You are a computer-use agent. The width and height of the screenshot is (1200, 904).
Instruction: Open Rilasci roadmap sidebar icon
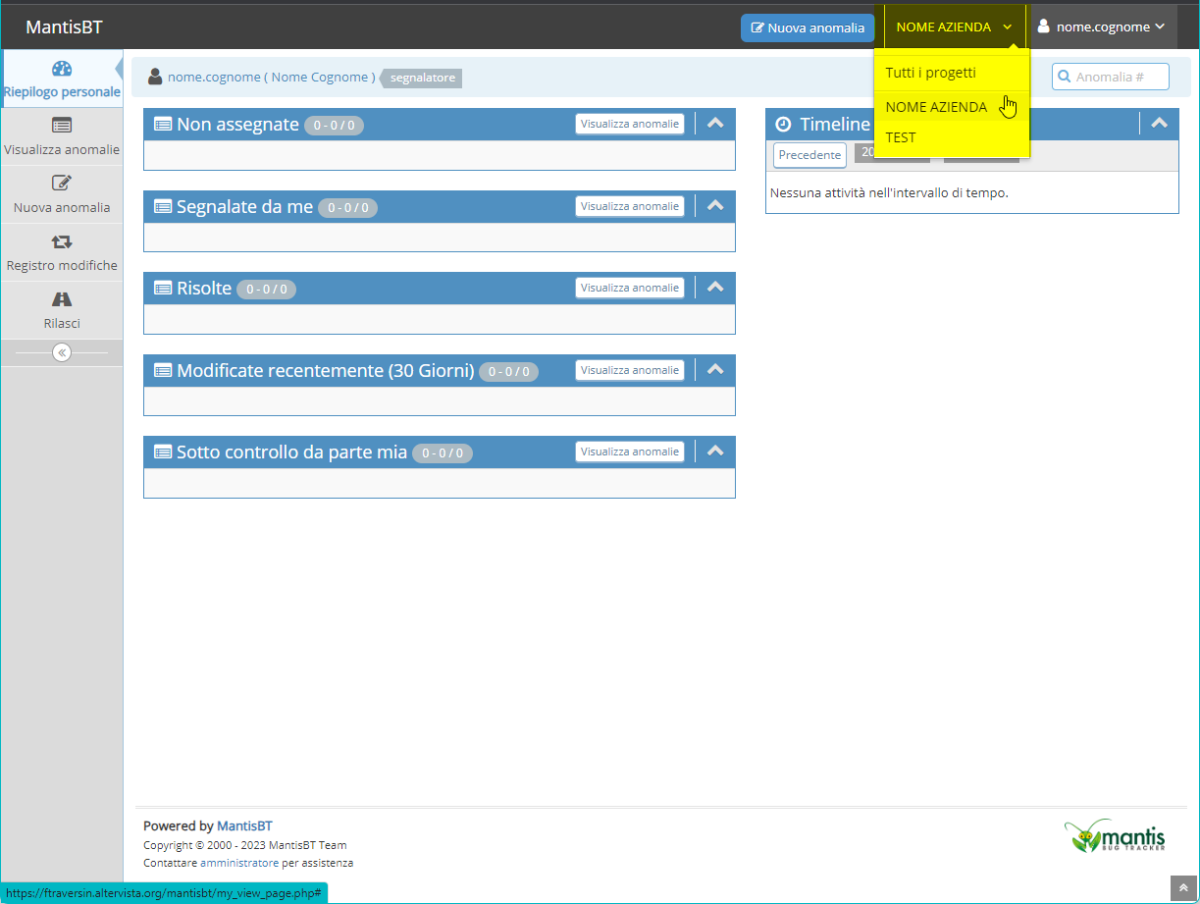61,300
